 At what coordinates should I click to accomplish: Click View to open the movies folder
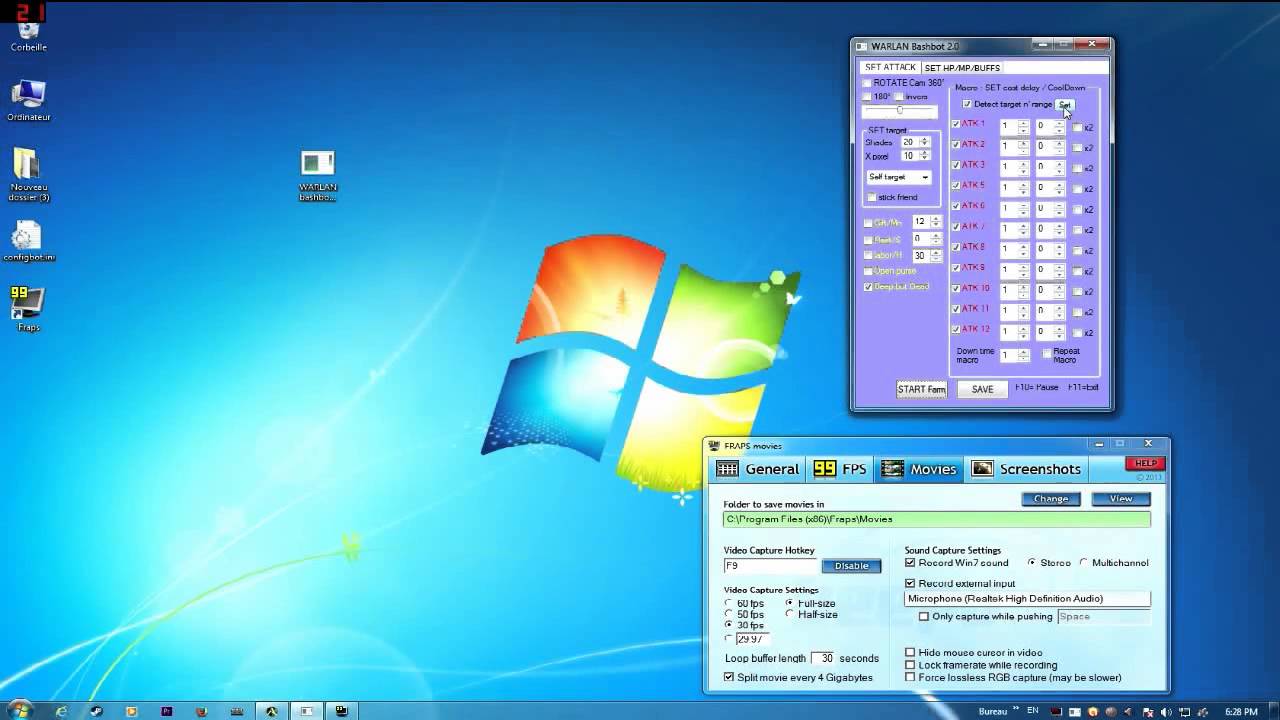tap(1121, 498)
